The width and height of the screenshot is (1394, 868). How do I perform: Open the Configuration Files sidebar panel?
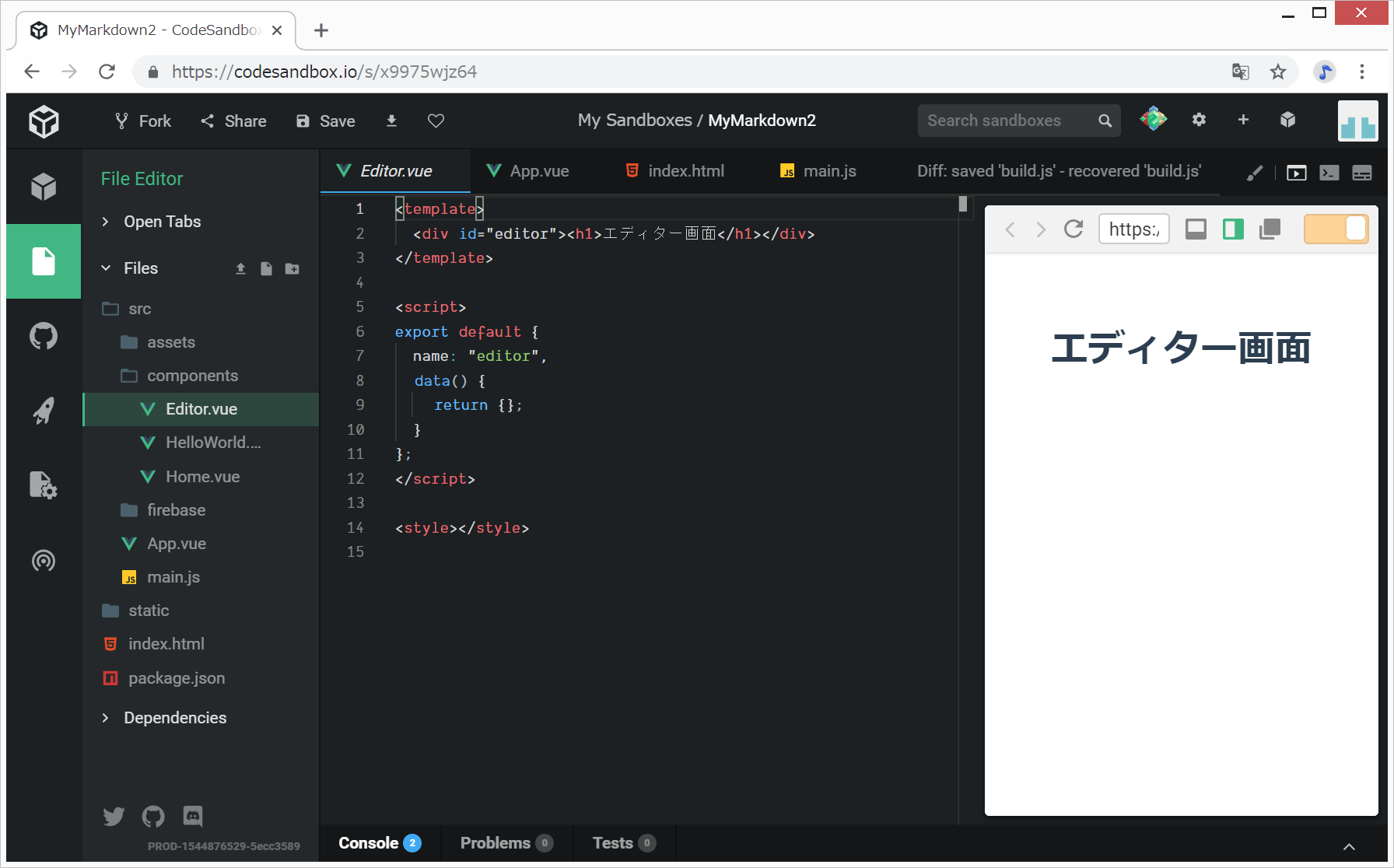coord(44,485)
